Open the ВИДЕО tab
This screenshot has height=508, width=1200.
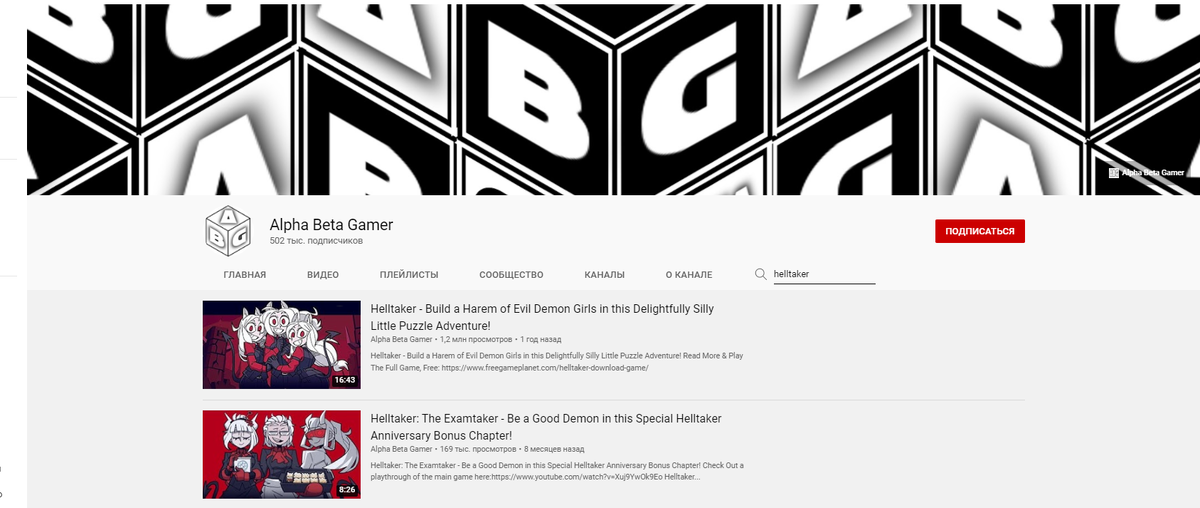pyautogui.click(x=323, y=275)
